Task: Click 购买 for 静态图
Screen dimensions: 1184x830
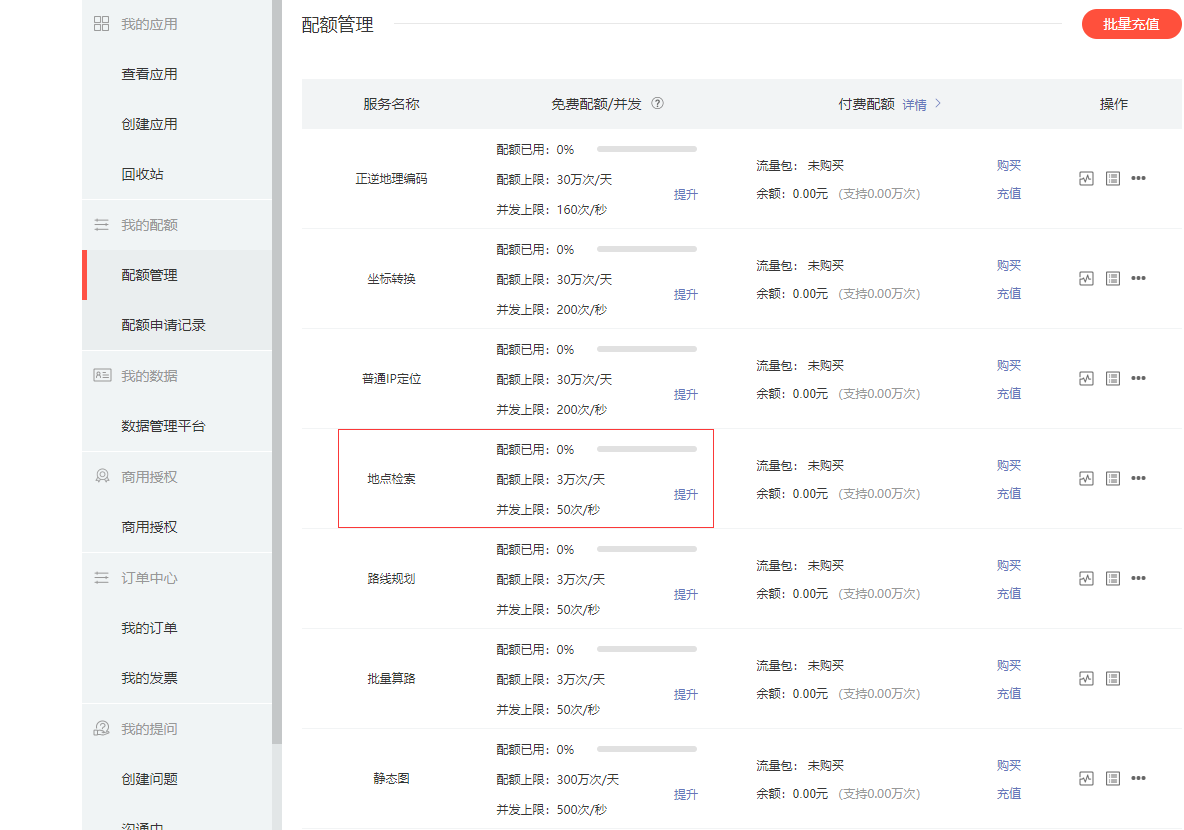Action: 1009,766
